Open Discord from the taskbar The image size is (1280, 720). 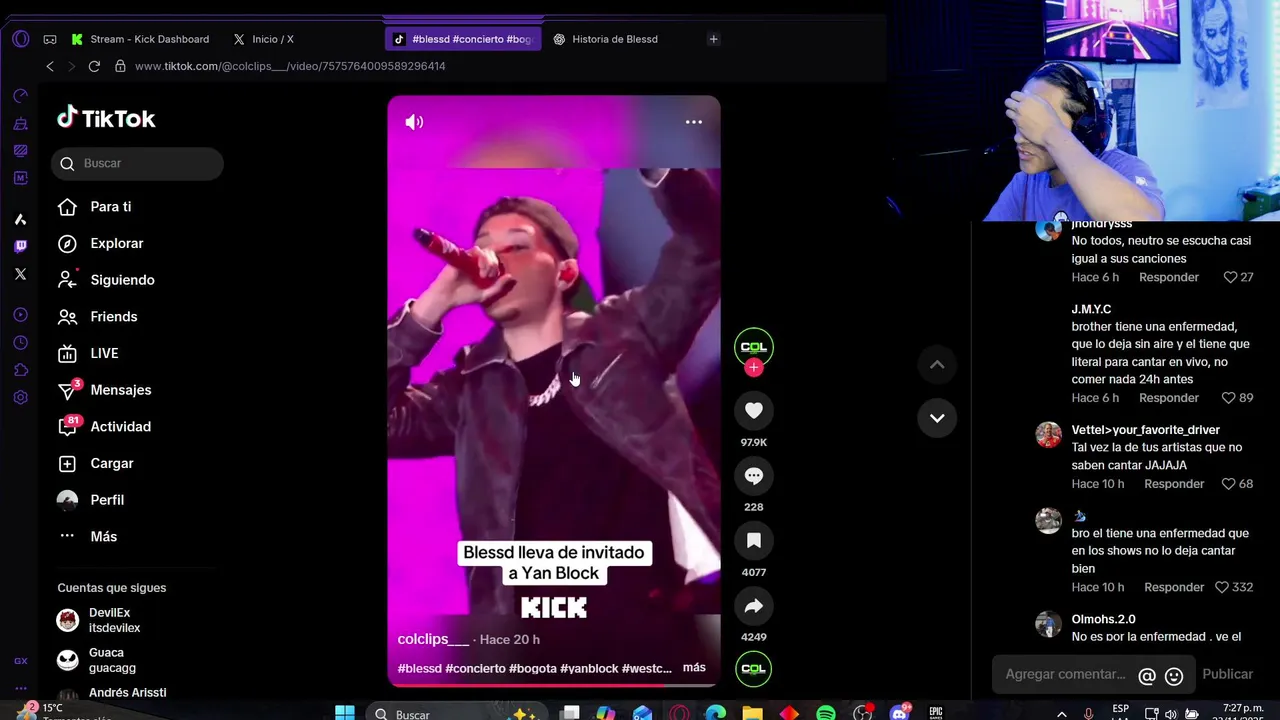[900, 713]
